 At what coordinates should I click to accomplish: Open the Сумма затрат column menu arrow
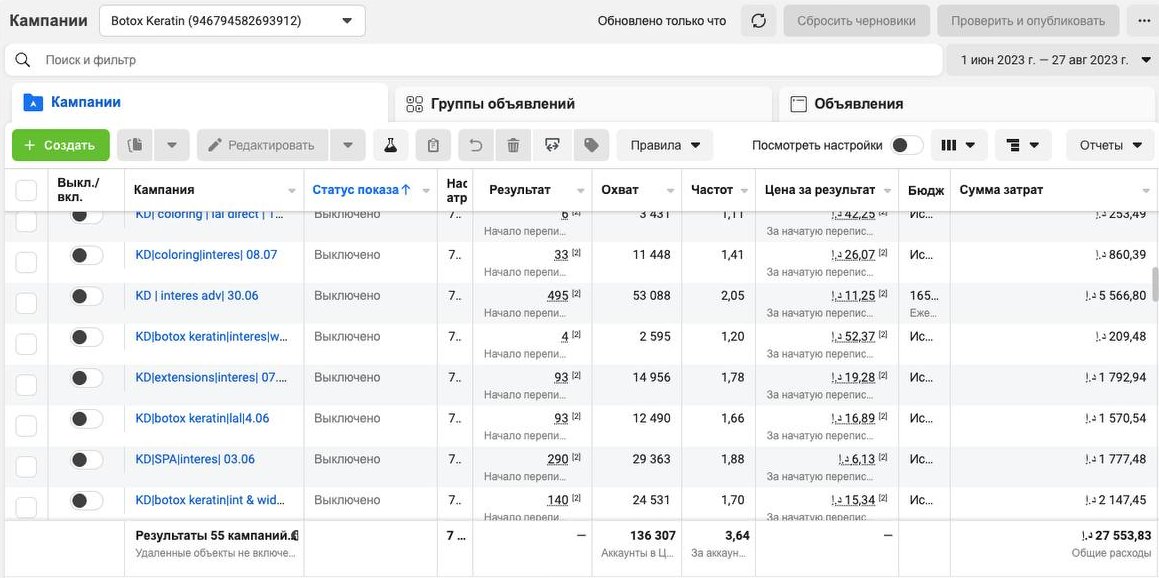pos(1145,191)
